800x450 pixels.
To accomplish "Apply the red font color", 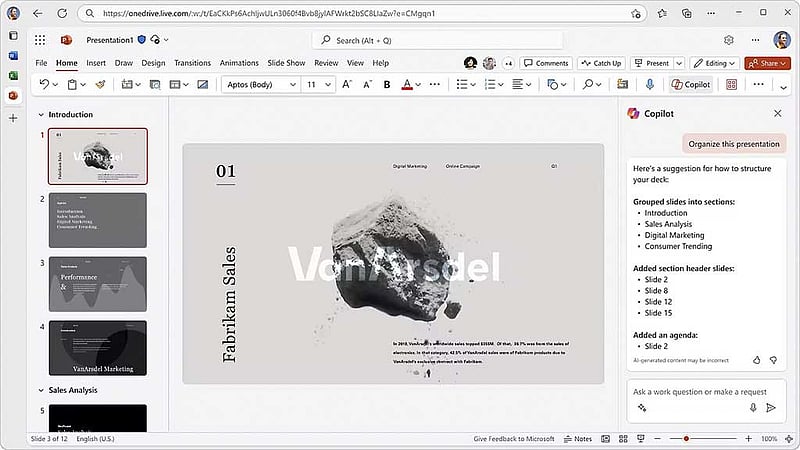I will 407,85.
